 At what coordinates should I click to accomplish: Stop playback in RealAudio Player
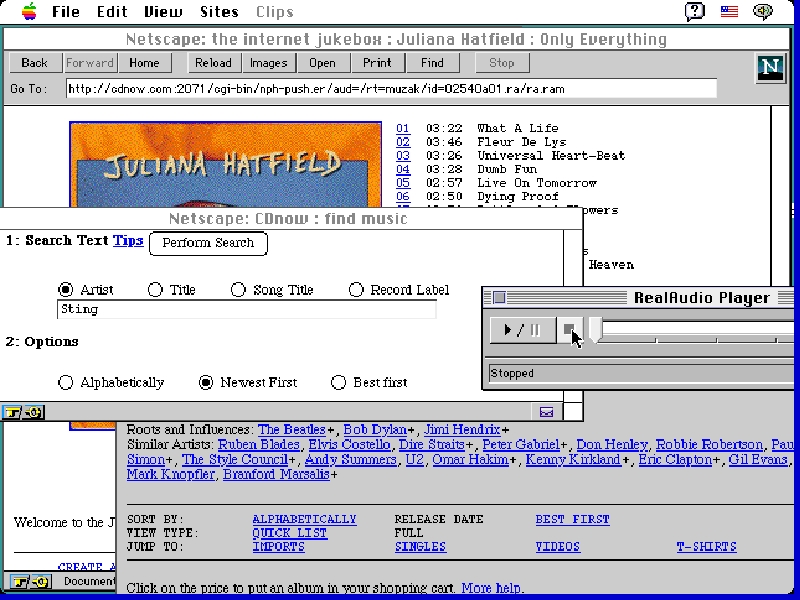[569, 330]
